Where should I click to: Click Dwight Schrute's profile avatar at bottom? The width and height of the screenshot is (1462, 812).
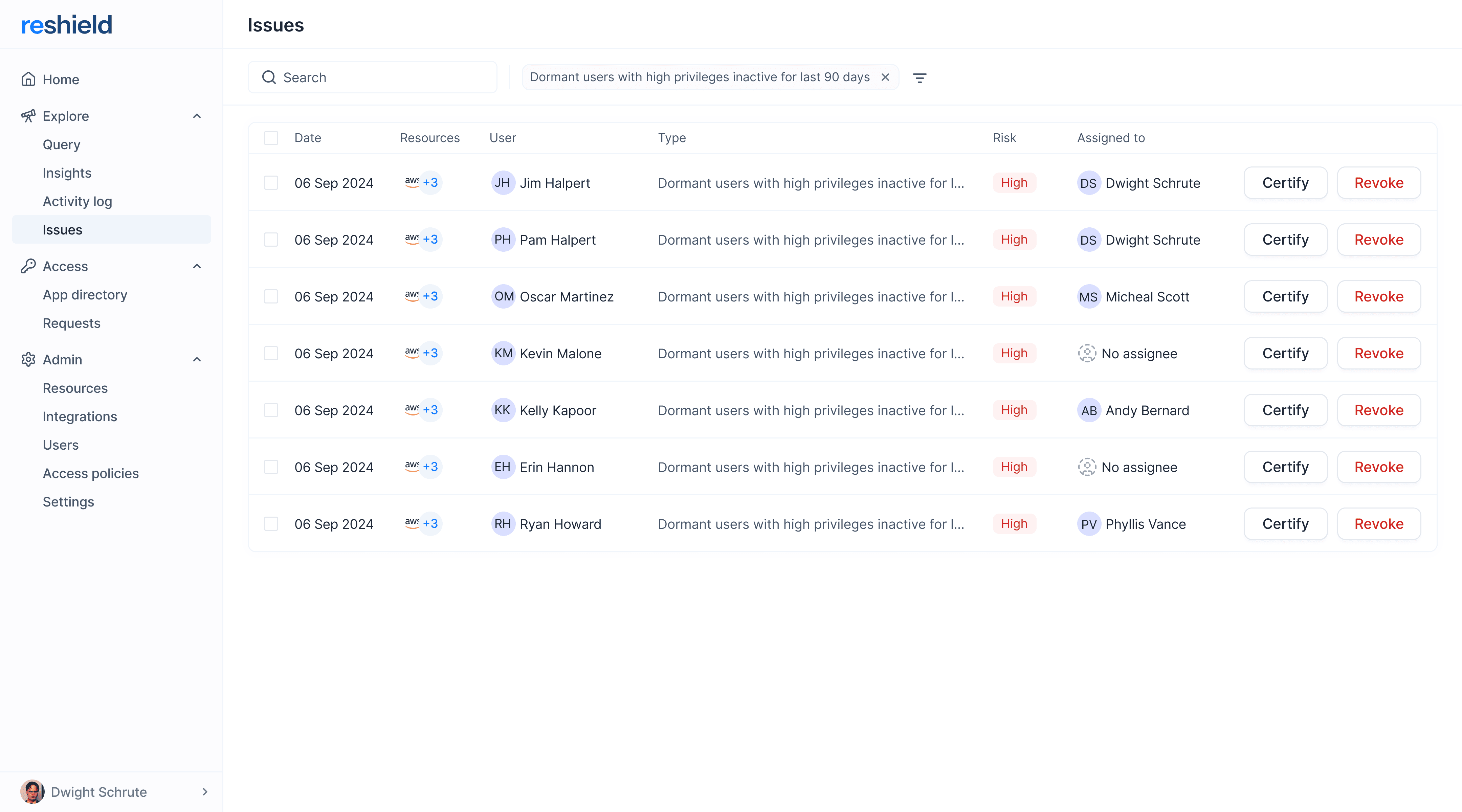(x=32, y=792)
